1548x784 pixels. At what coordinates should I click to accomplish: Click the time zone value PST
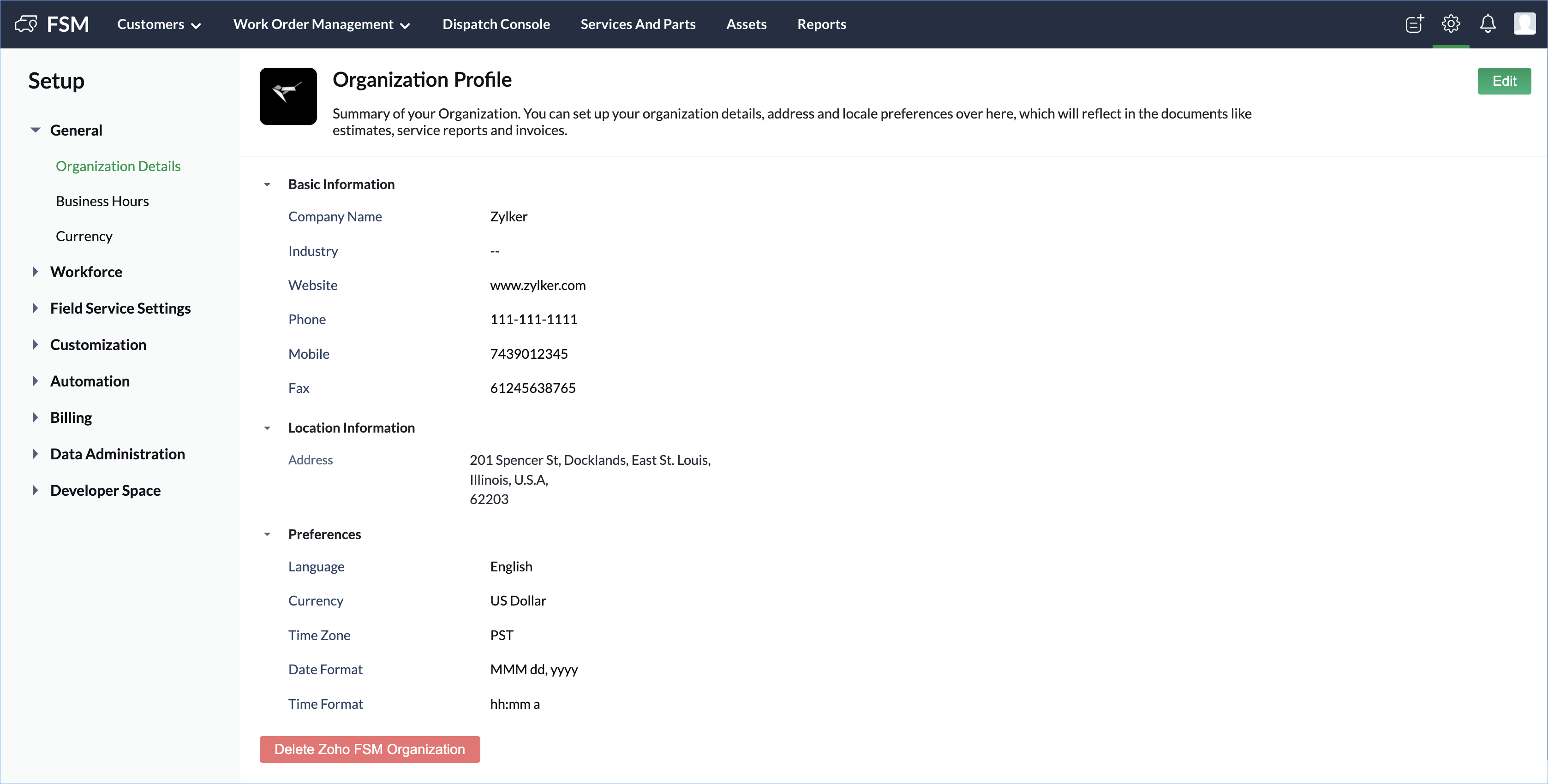point(502,635)
